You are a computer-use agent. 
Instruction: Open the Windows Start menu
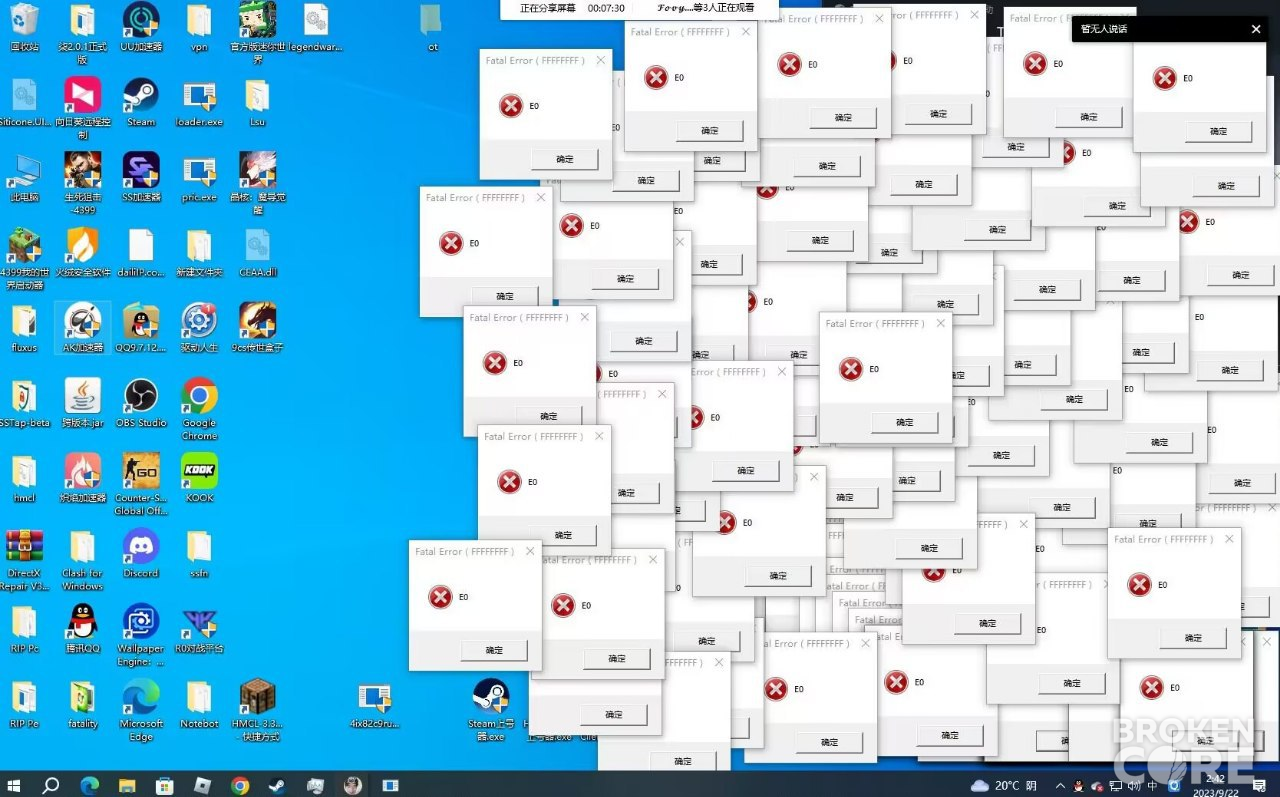pos(14,785)
